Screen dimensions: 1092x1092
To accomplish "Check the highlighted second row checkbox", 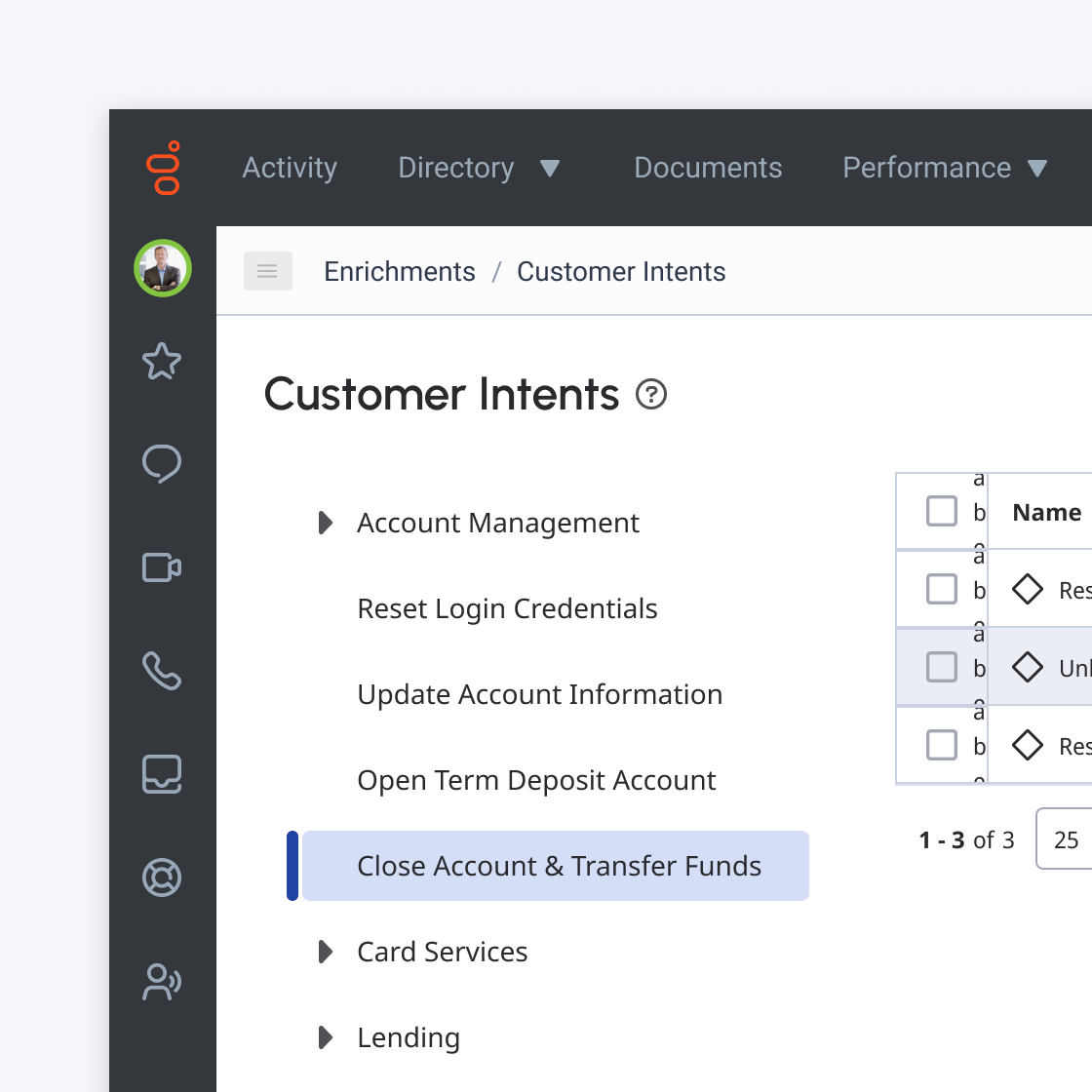I will [x=942, y=667].
